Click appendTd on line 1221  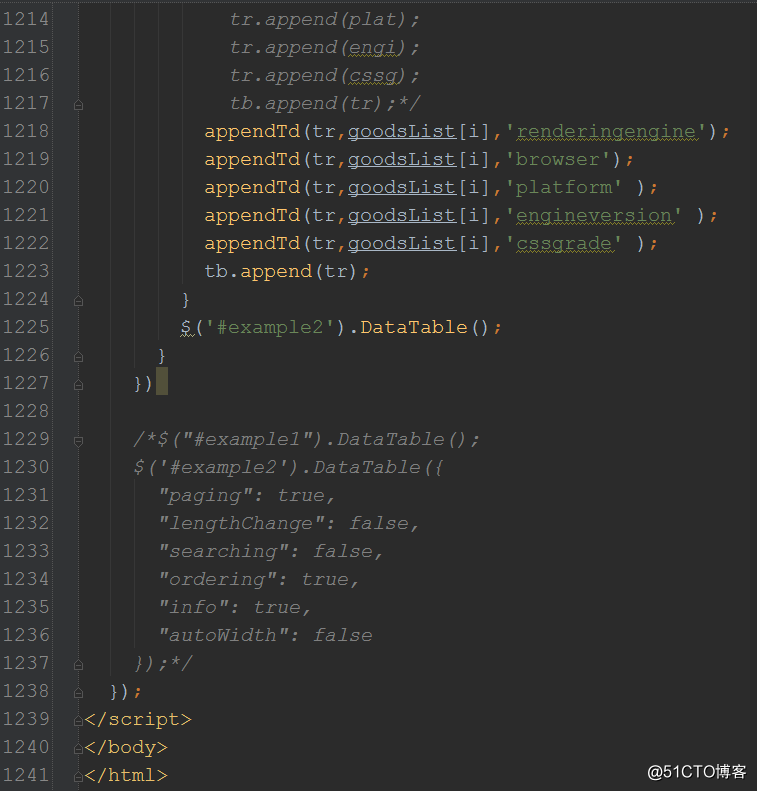coord(252,216)
